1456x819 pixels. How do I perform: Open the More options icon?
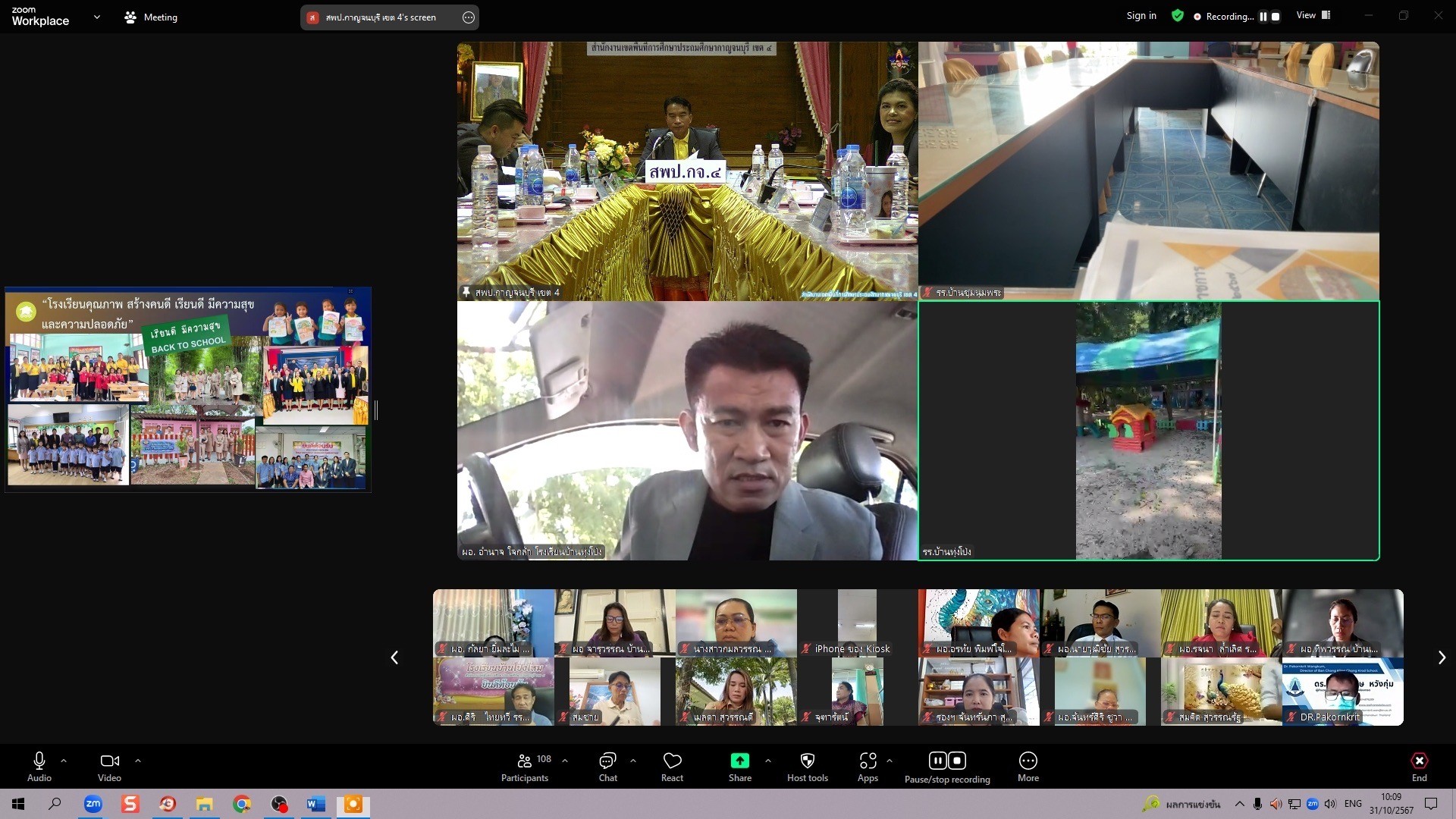(1028, 761)
